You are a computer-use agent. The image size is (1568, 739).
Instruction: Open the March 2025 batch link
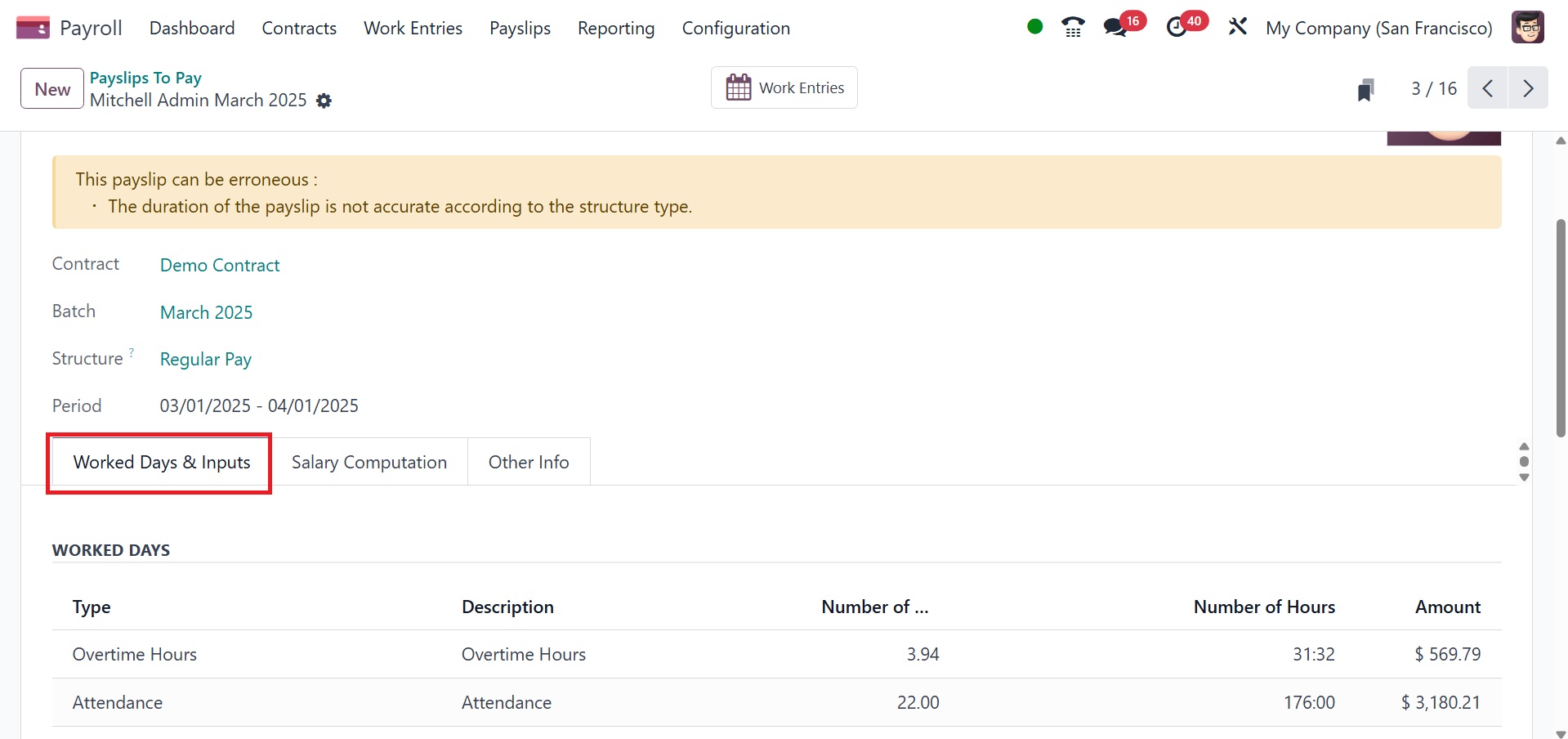(x=206, y=312)
